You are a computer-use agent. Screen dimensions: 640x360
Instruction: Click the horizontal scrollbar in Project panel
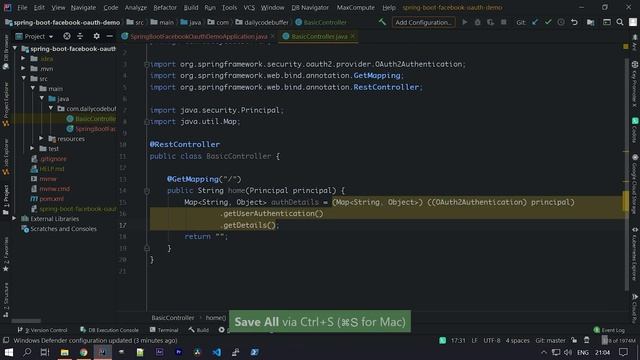pos(26,321)
